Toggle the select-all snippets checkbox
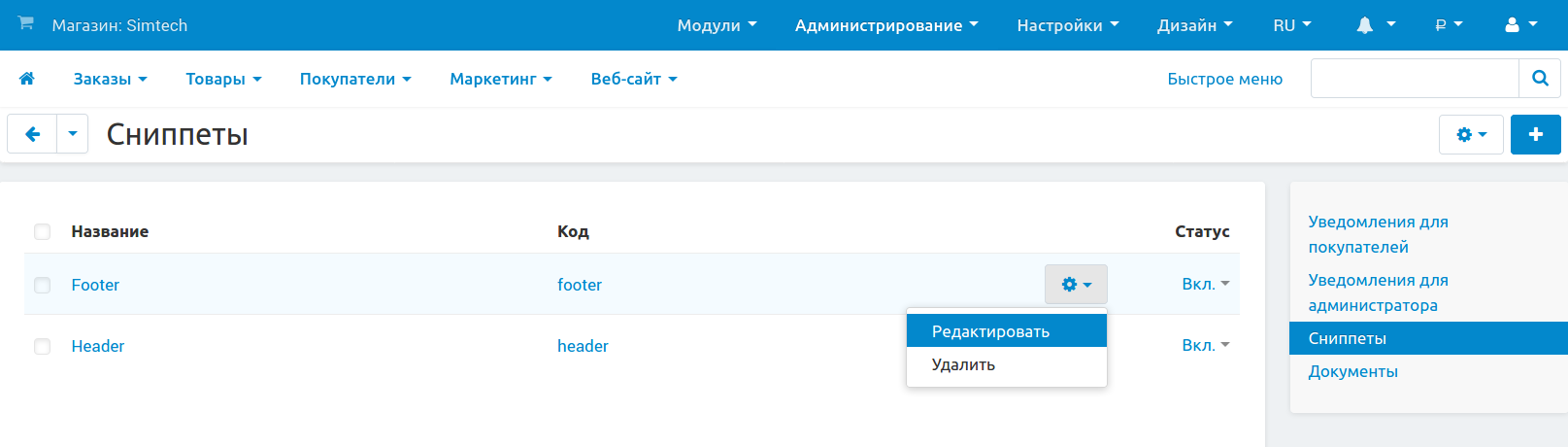Viewport: 1568px width, 447px height. click(x=42, y=231)
